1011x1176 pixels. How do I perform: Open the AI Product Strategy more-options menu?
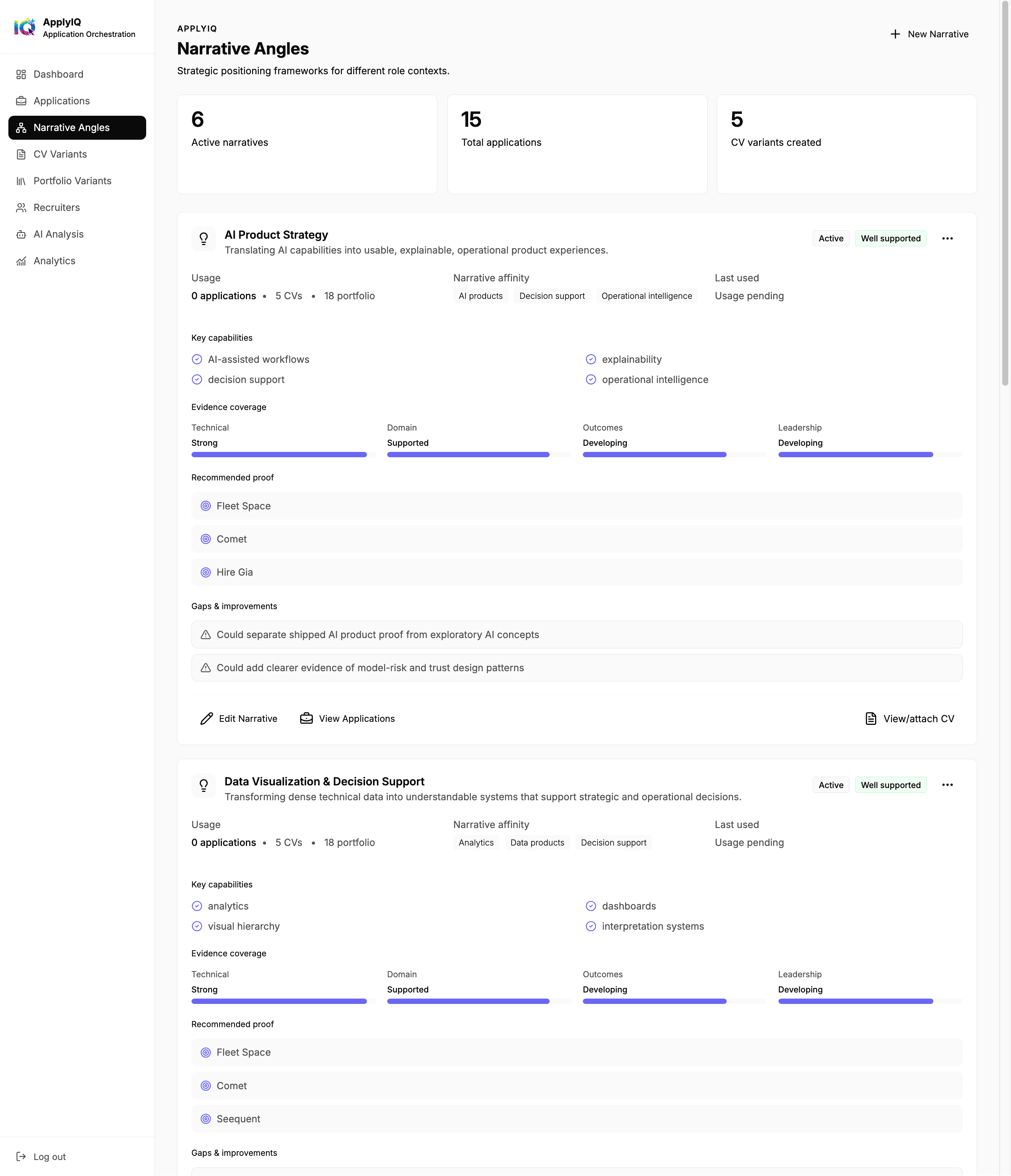[x=947, y=238]
